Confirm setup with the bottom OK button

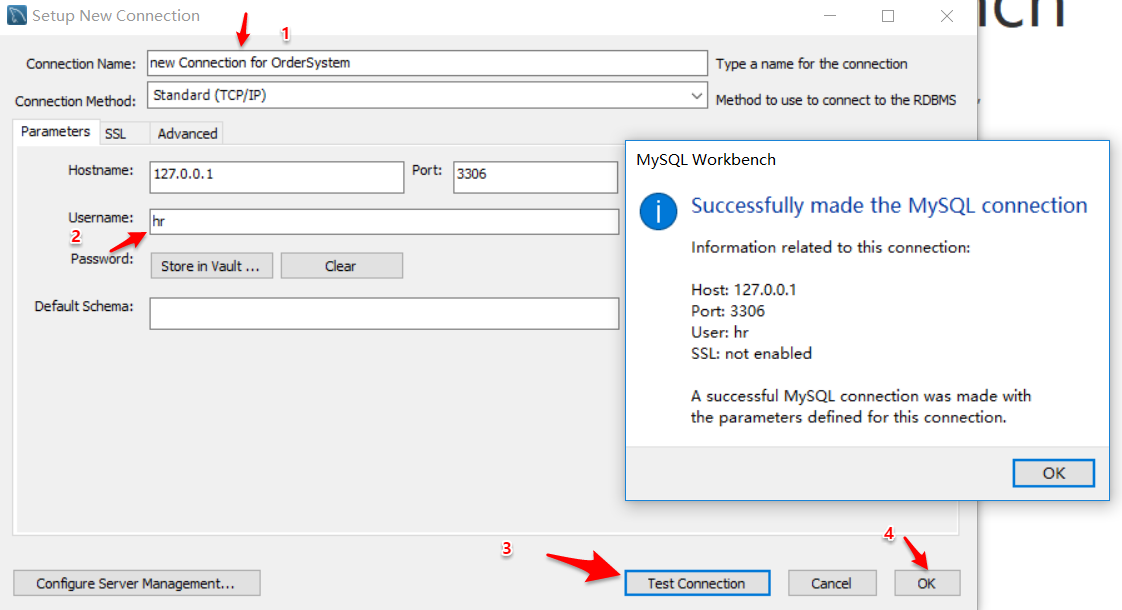tap(927, 583)
